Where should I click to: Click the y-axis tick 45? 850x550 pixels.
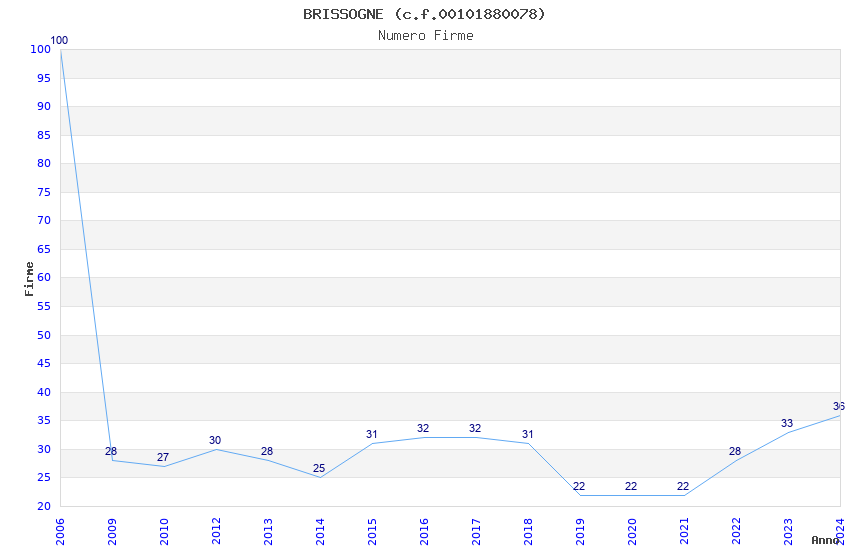(x=44, y=363)
